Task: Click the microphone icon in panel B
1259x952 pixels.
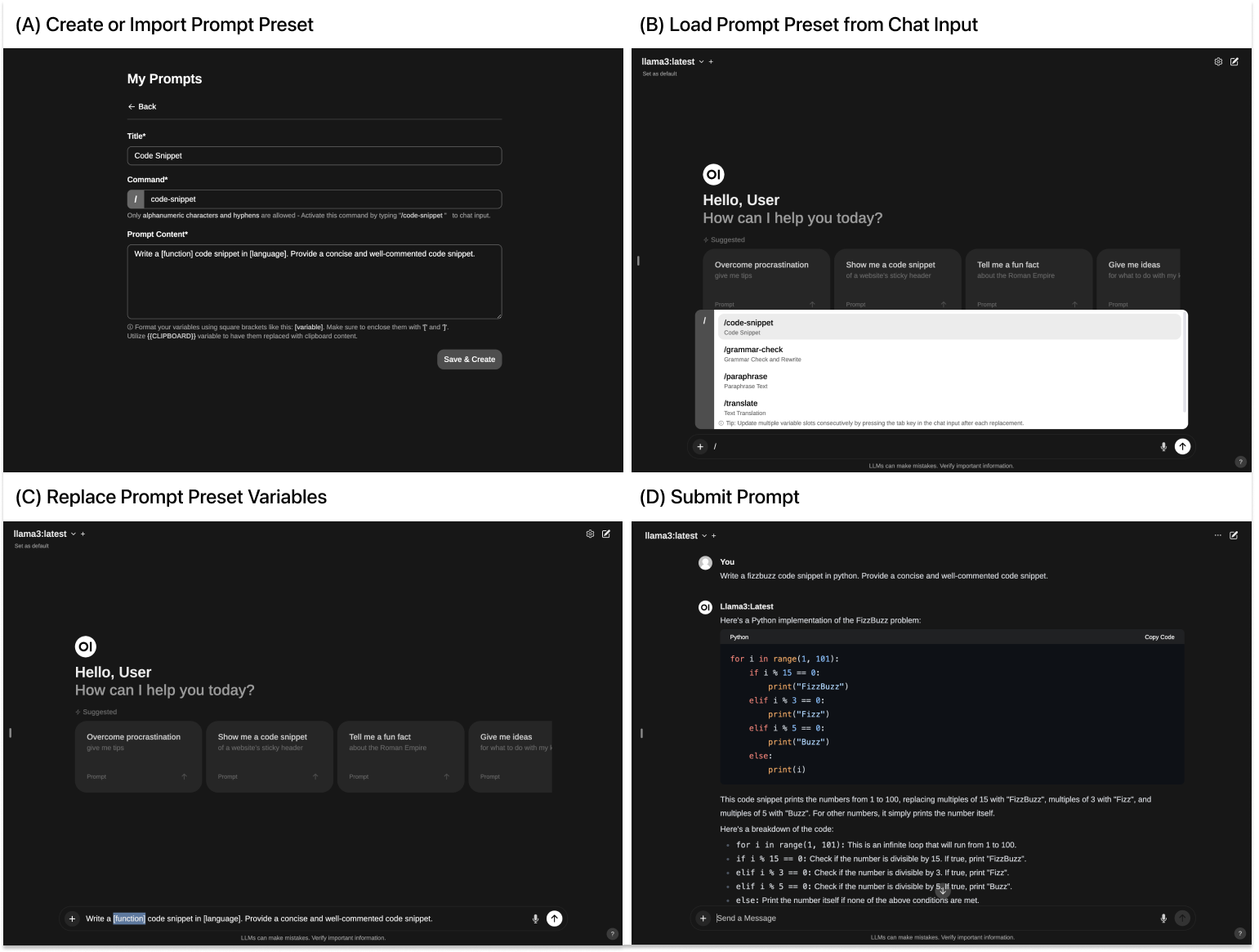Action: coord(1163,447)
